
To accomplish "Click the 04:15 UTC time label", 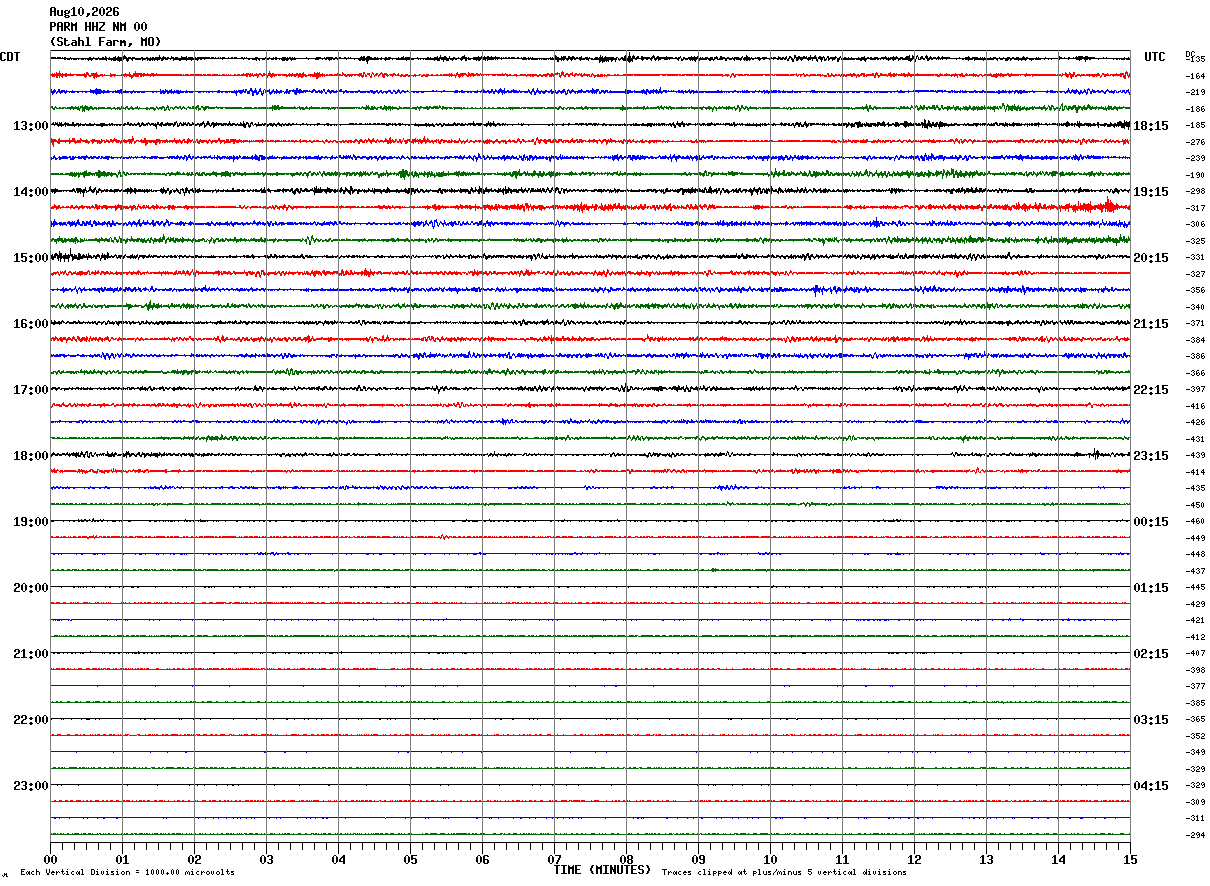I will [1151, 785].
